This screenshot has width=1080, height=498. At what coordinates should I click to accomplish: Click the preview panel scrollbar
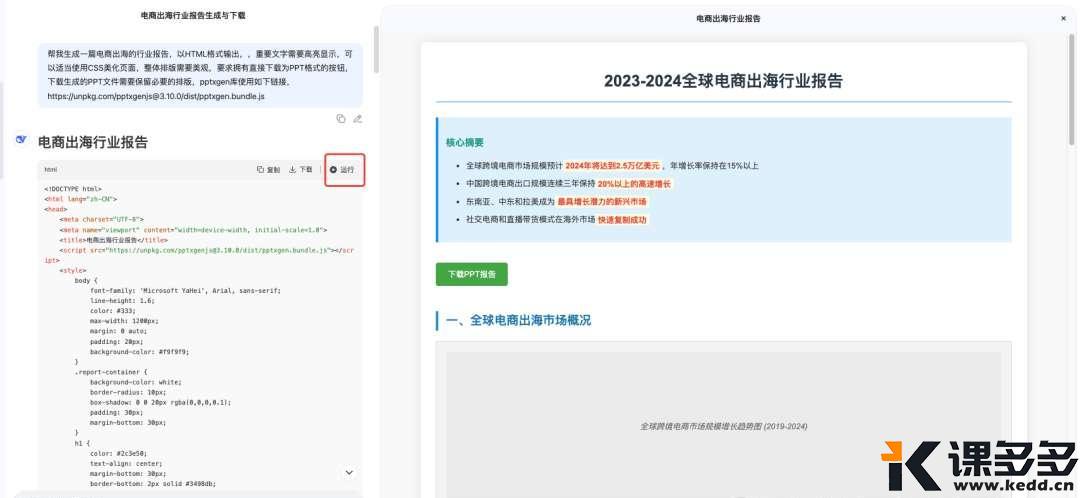coord(1071,88)
